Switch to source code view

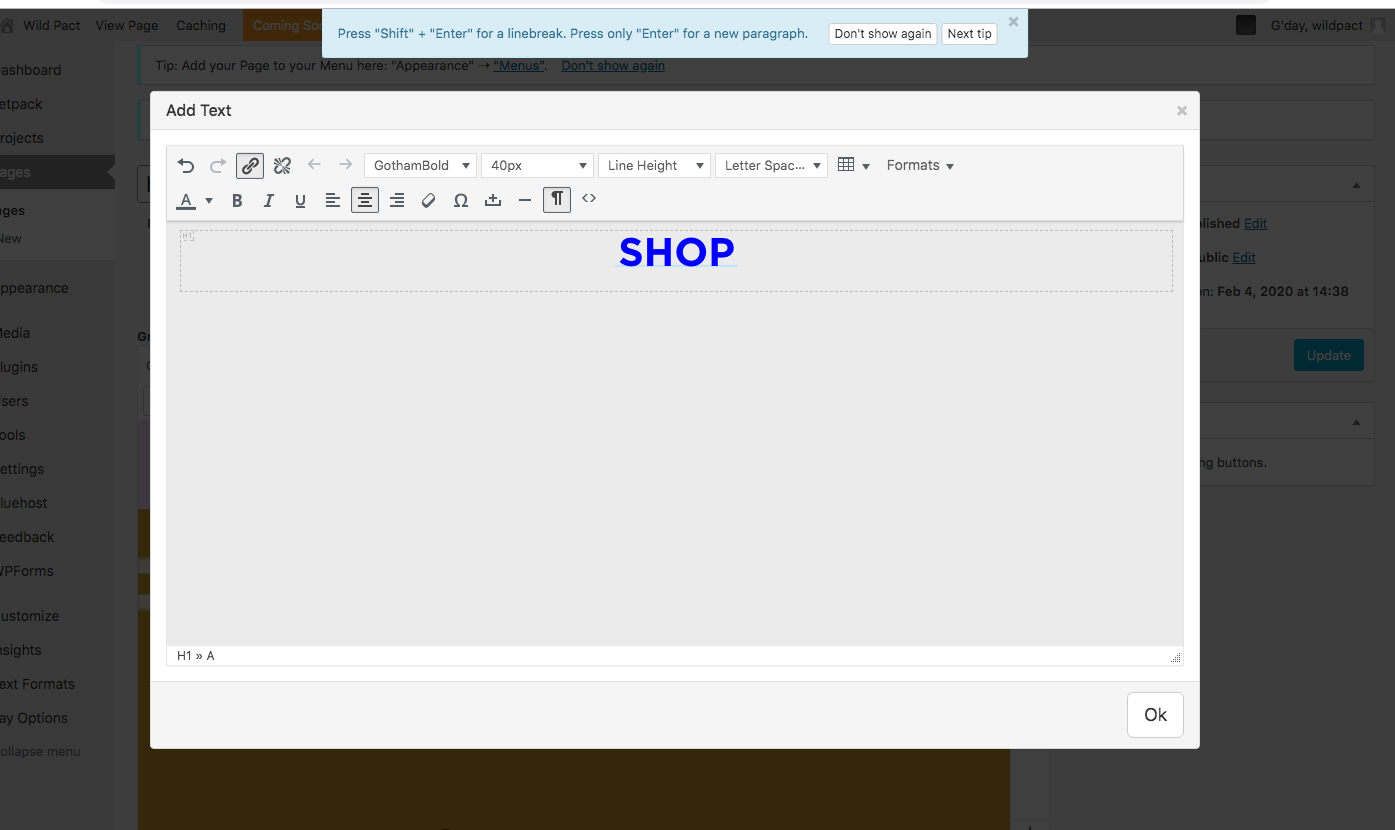(589, 199)
